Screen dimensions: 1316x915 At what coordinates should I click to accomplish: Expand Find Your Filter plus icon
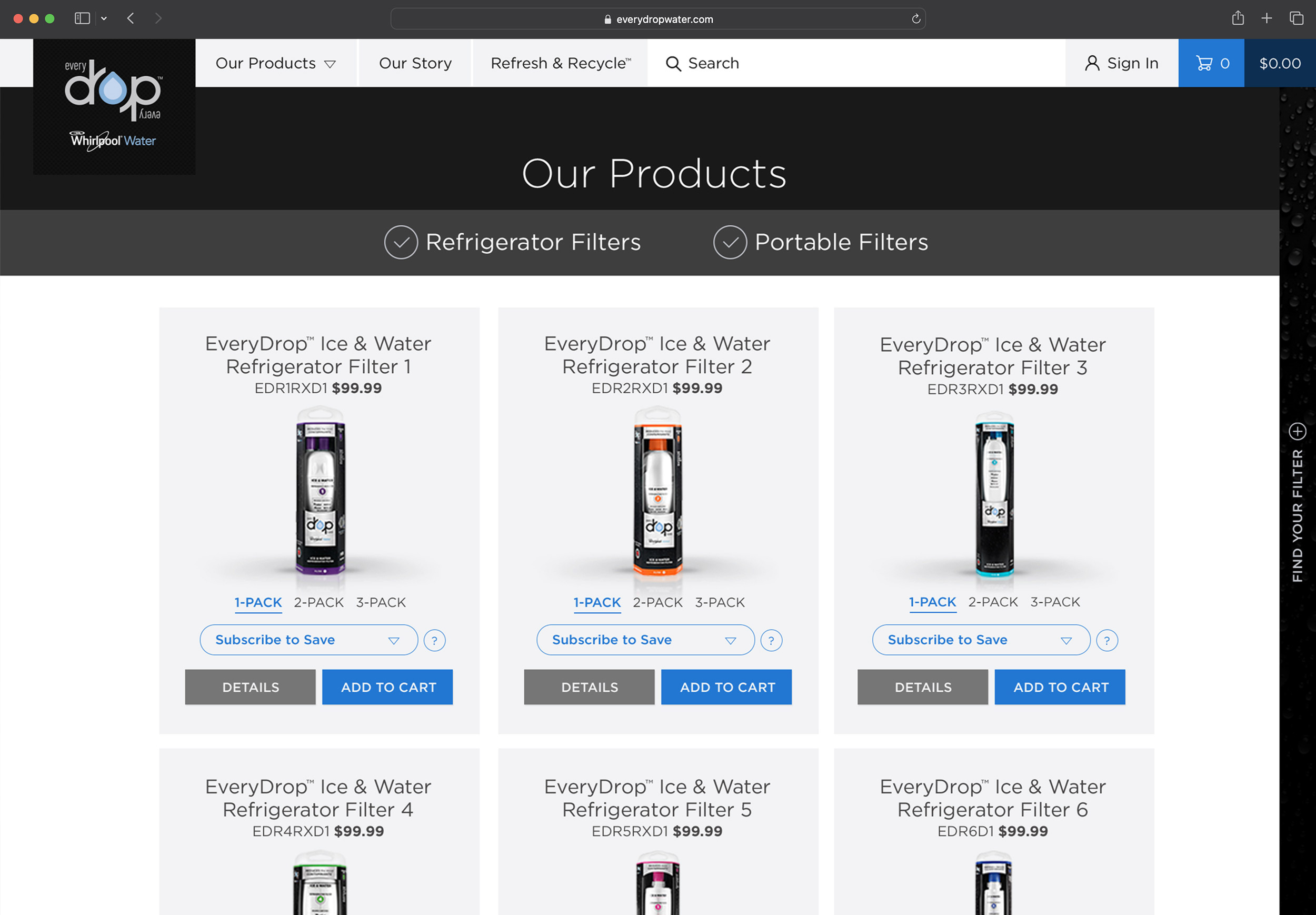[1298, 431]
